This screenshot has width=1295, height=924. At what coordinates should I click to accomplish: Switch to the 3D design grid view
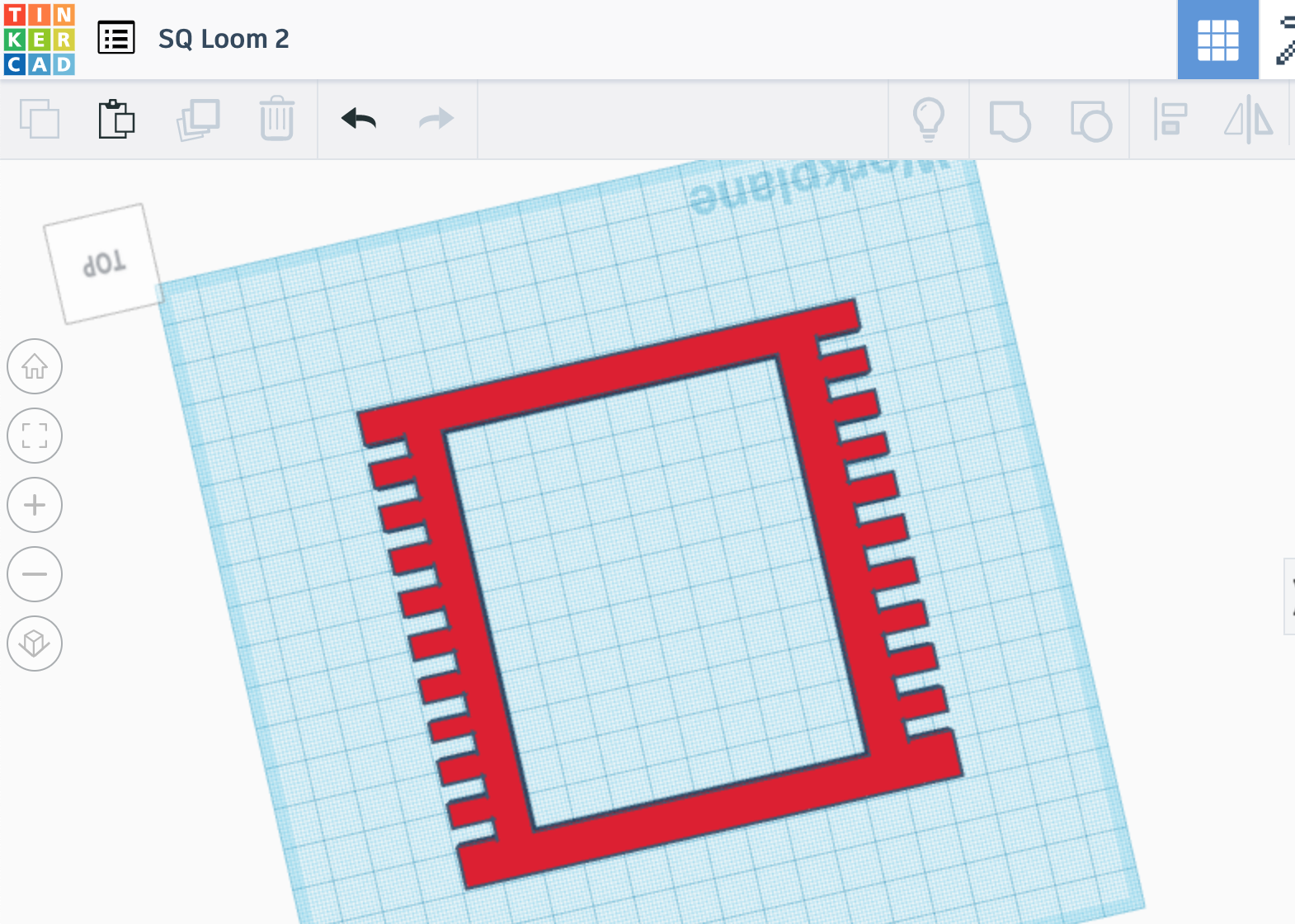1217,40
